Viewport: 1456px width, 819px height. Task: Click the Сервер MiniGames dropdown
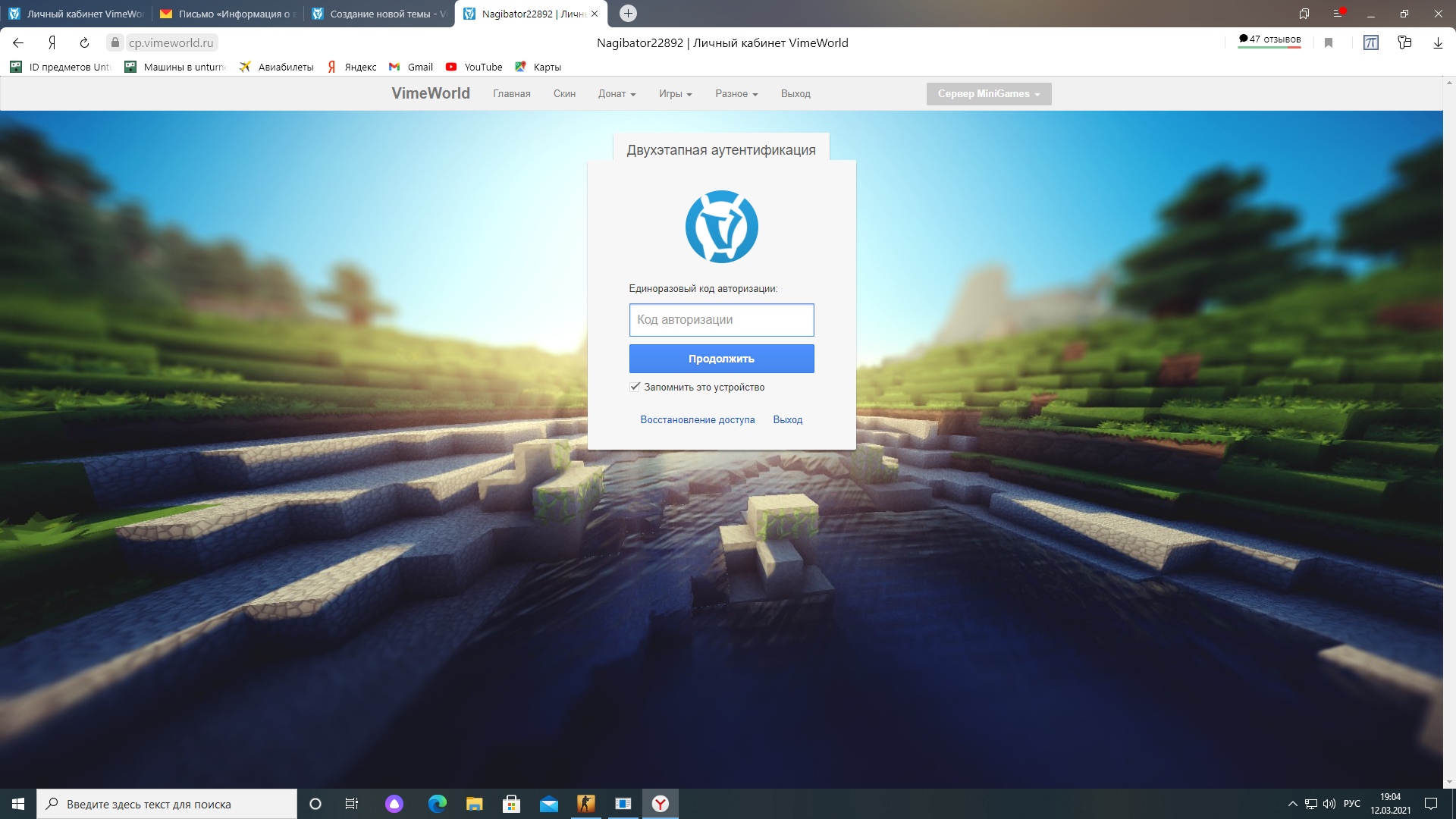click(x=989, y=93)
